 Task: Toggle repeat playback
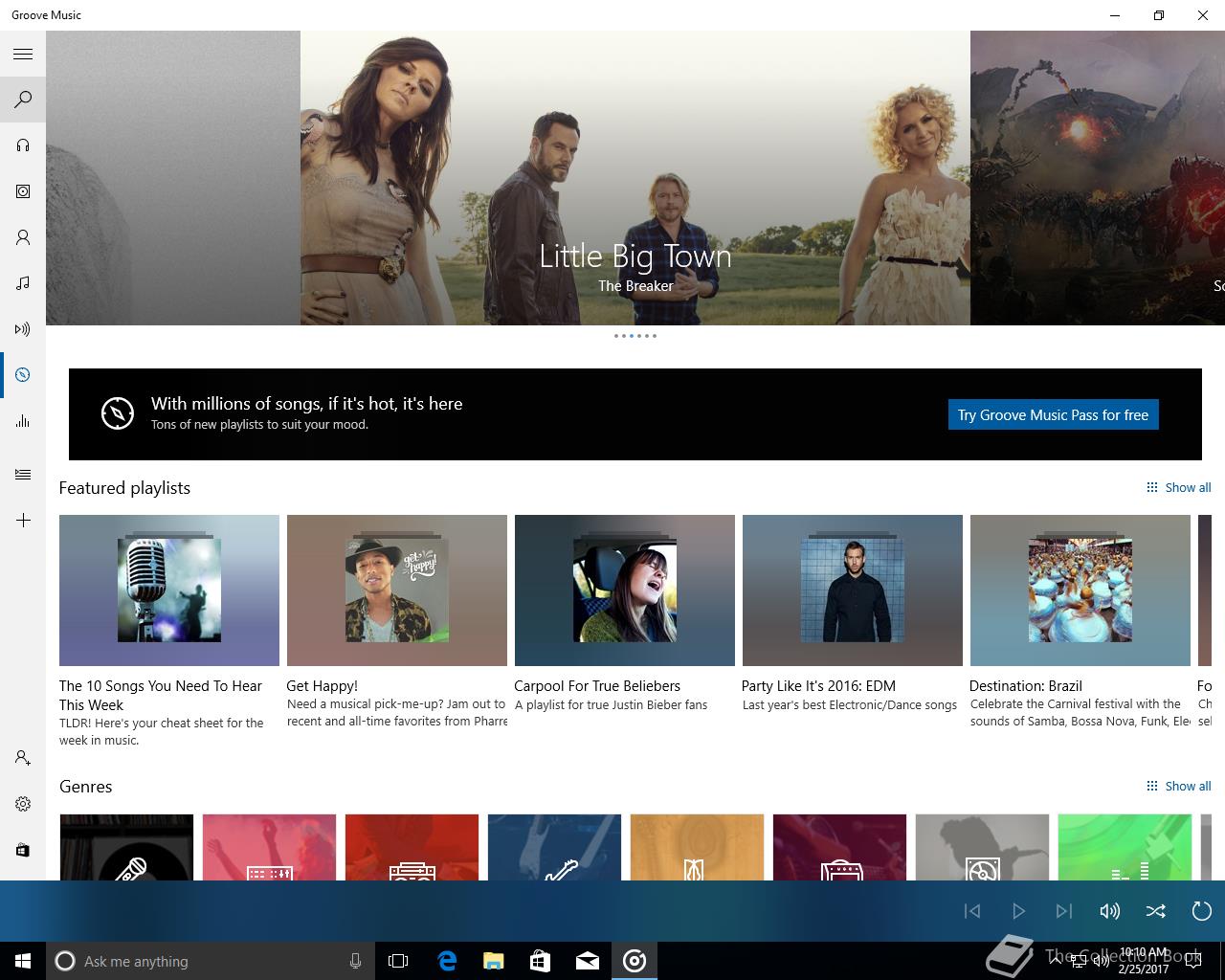click(x=1202, y=911)
